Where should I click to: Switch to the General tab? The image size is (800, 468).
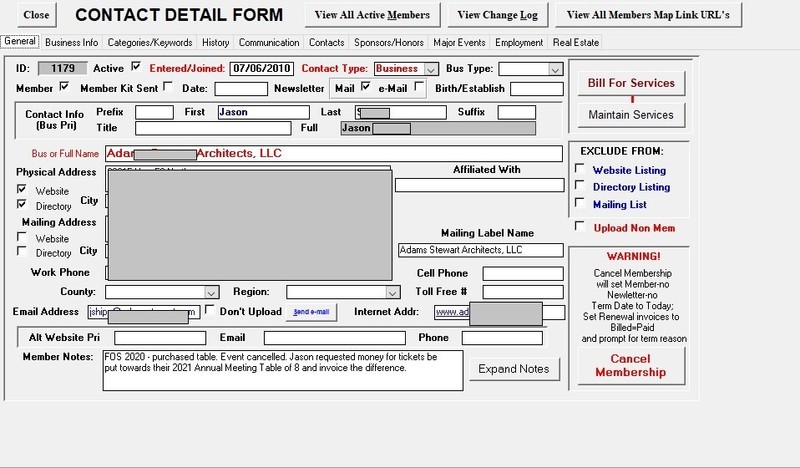20,41
